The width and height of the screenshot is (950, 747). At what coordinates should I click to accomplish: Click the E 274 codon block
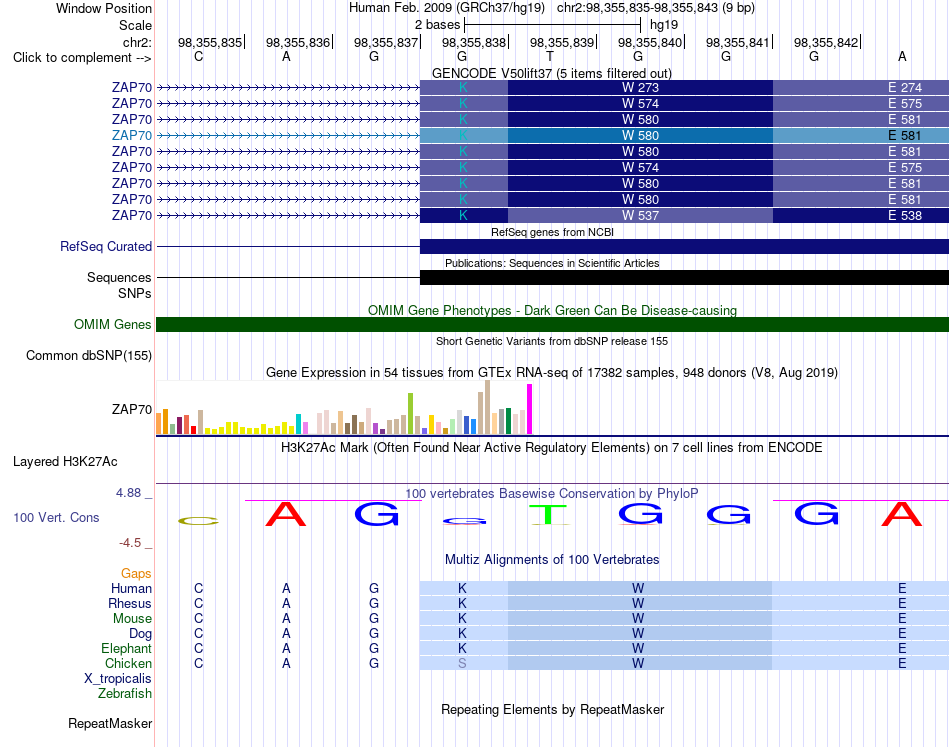tap(861, 87)
